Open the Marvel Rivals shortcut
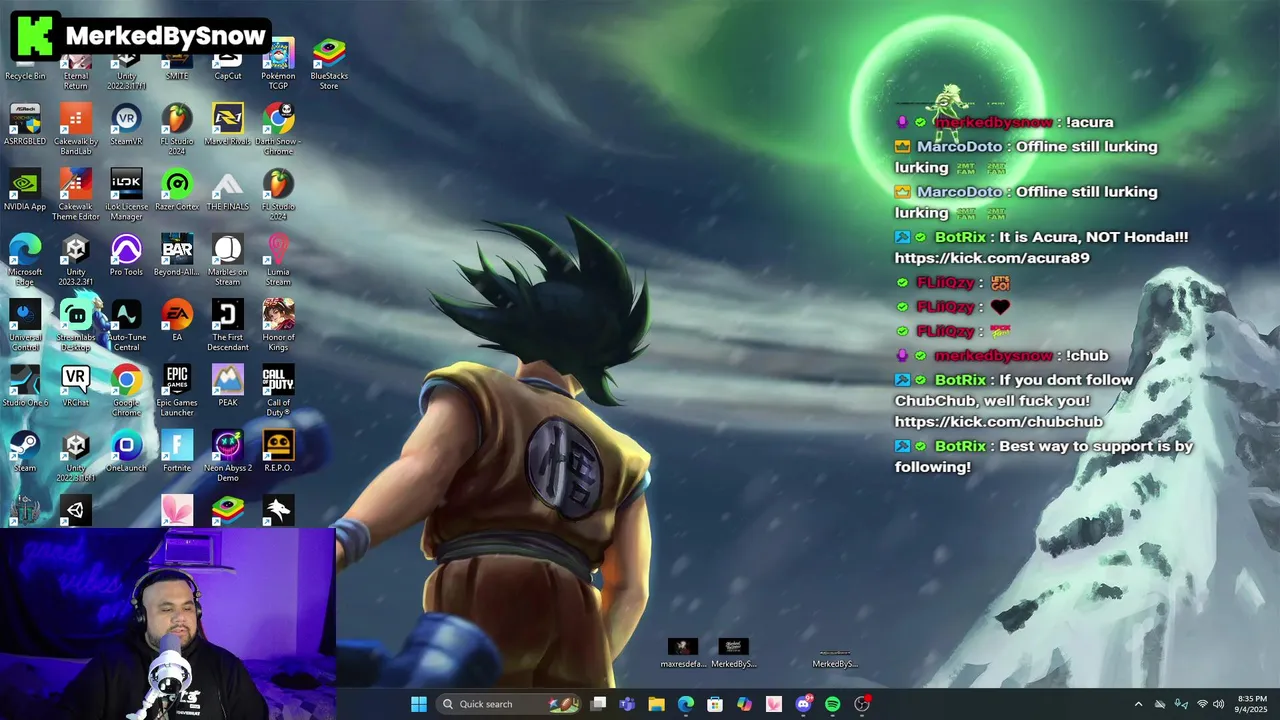The height and width of the screenshot is (720, 1280). tap(228, 124)
